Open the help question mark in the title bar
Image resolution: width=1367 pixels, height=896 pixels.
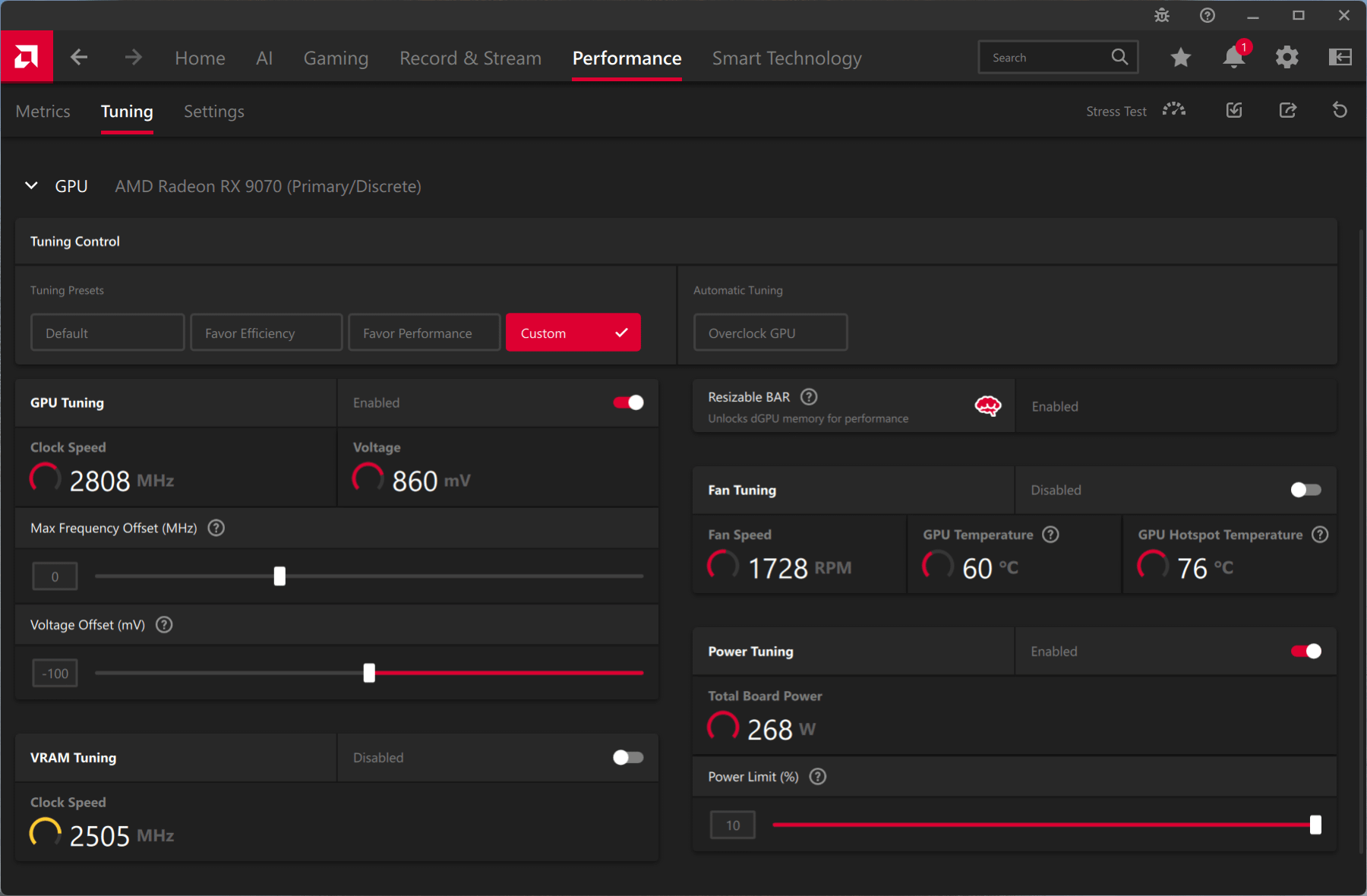click(1208, 15)
